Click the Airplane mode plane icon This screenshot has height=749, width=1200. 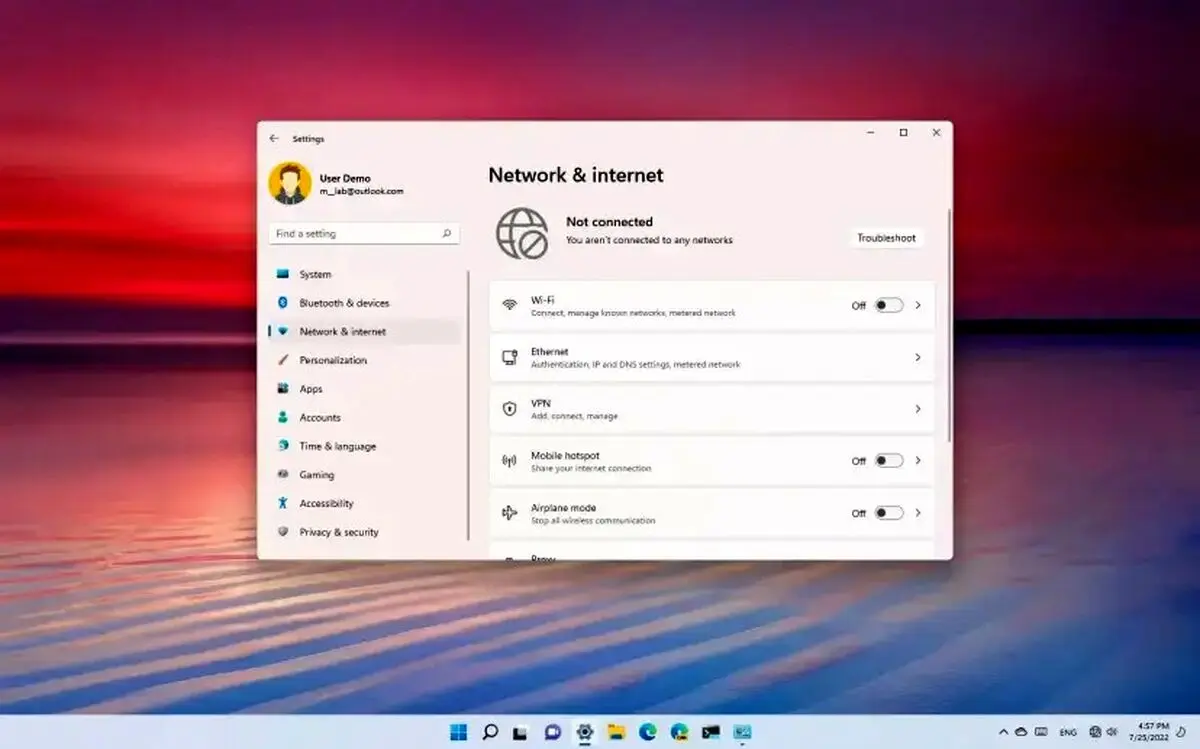[509, 513]
